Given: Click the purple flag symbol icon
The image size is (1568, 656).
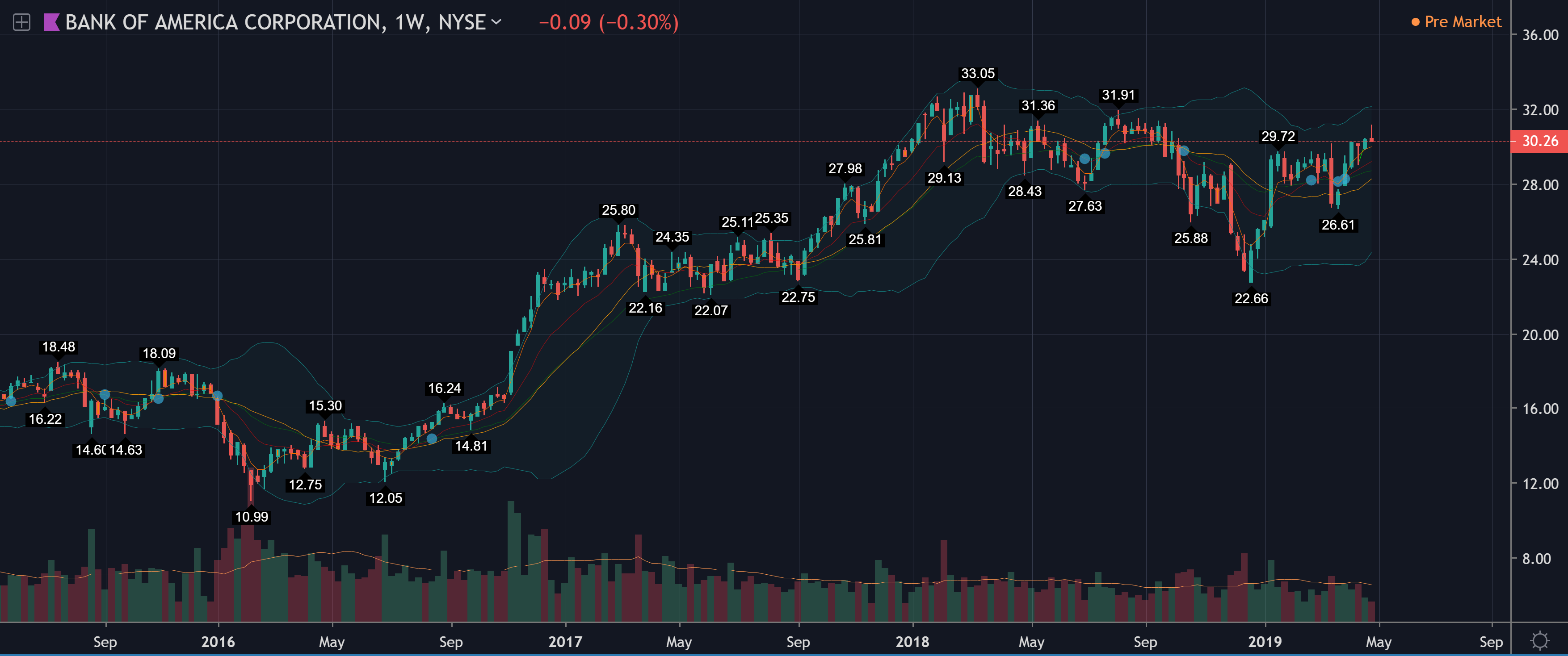Looking at the screenshot, I should click(x=51, y=22).
